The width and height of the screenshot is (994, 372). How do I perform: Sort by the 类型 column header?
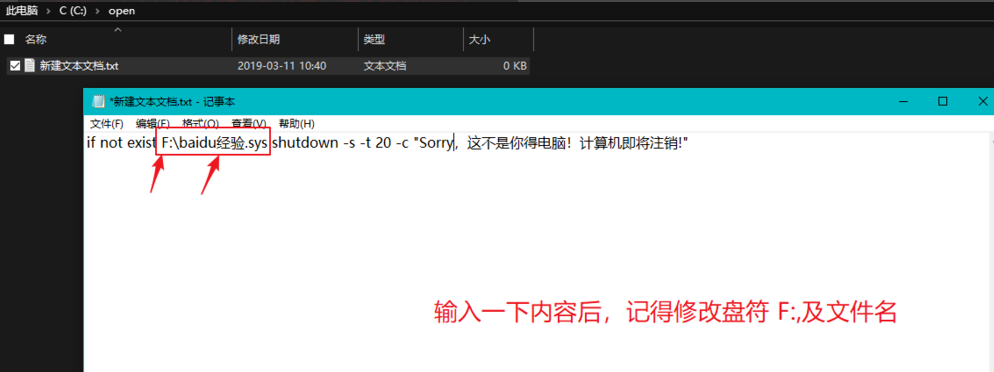(374, 39)
